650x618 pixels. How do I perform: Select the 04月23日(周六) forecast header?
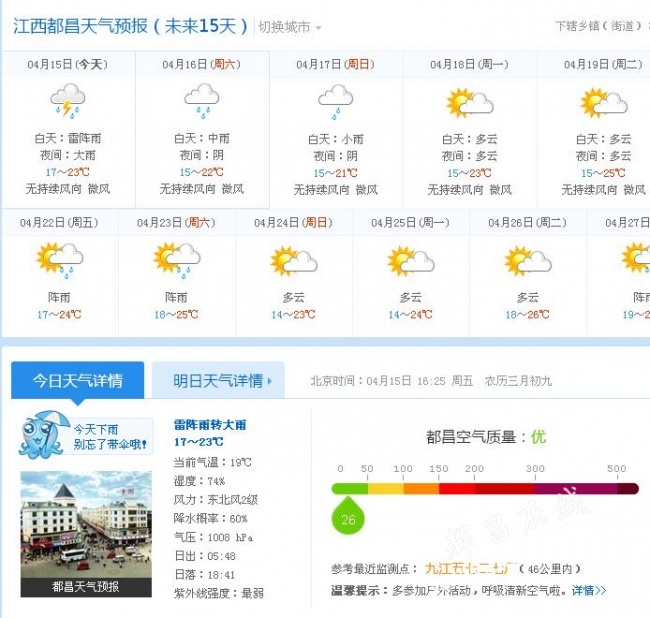click(x=177, y=223)
